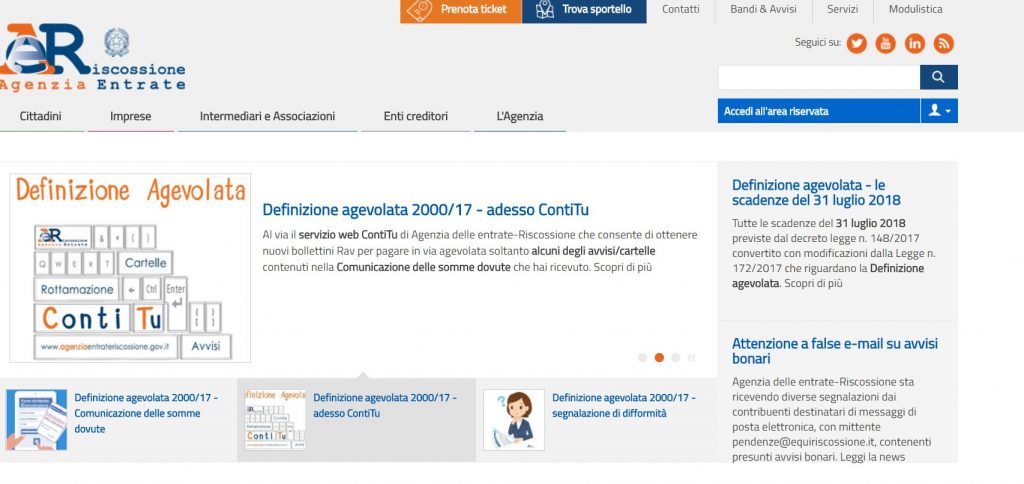Open Servizi top link
1024x484 pixels.
(x=842, y=9)
